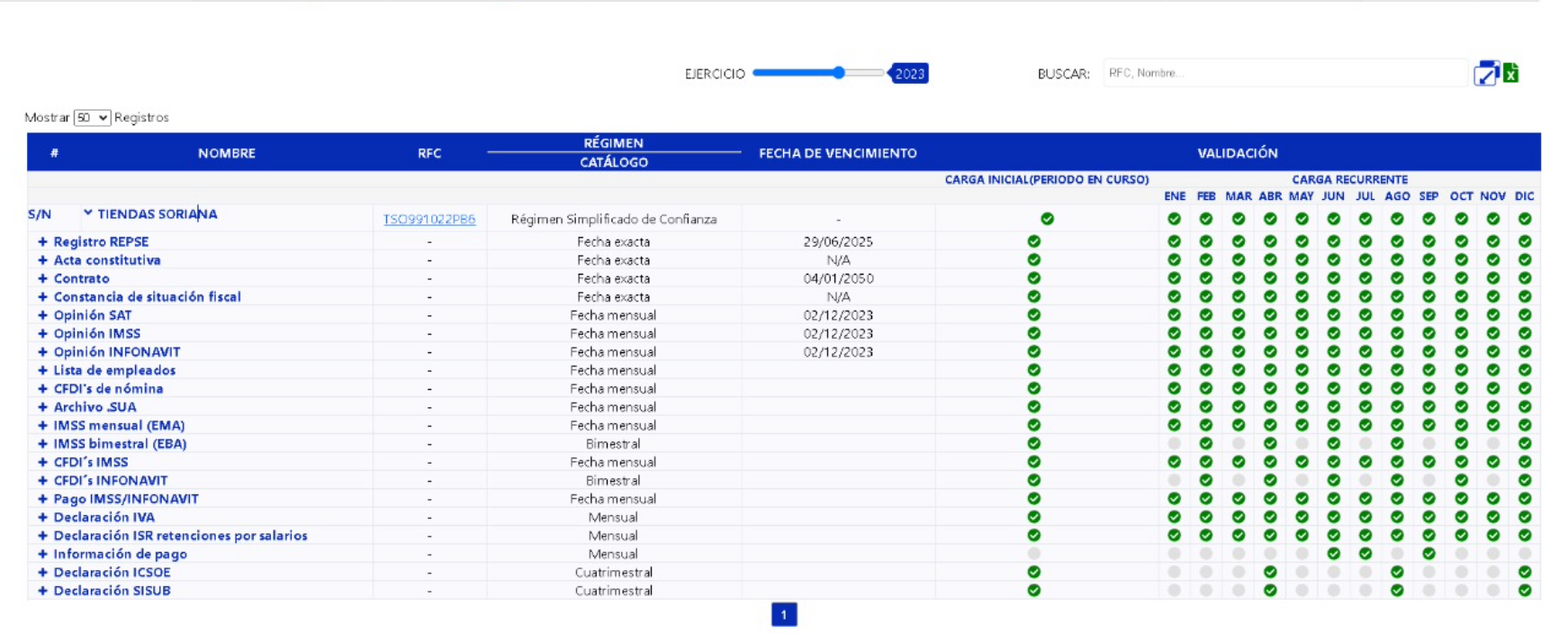1559x634 pixels.
Task: Click Información de pago June green check
Action: point(1333,553)
